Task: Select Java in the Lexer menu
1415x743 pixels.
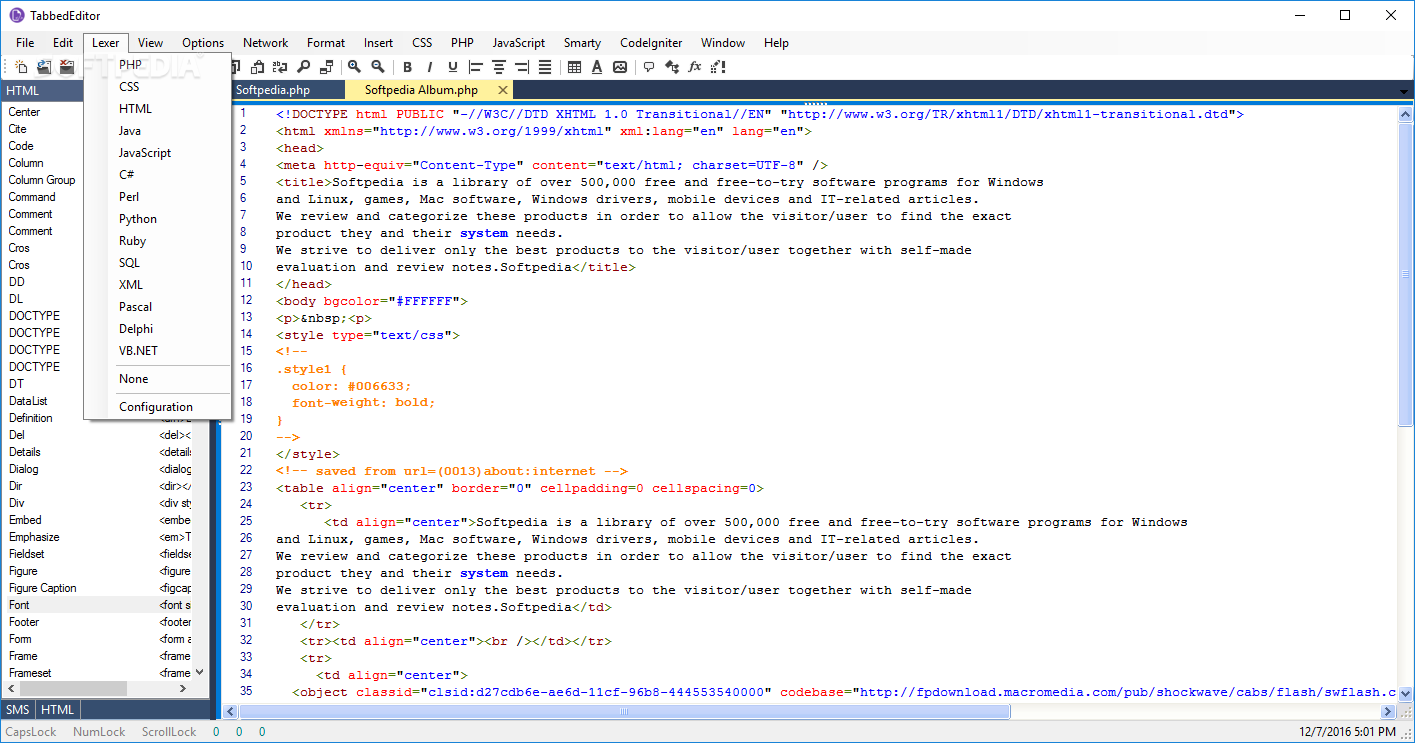Action: coord(159,131)
